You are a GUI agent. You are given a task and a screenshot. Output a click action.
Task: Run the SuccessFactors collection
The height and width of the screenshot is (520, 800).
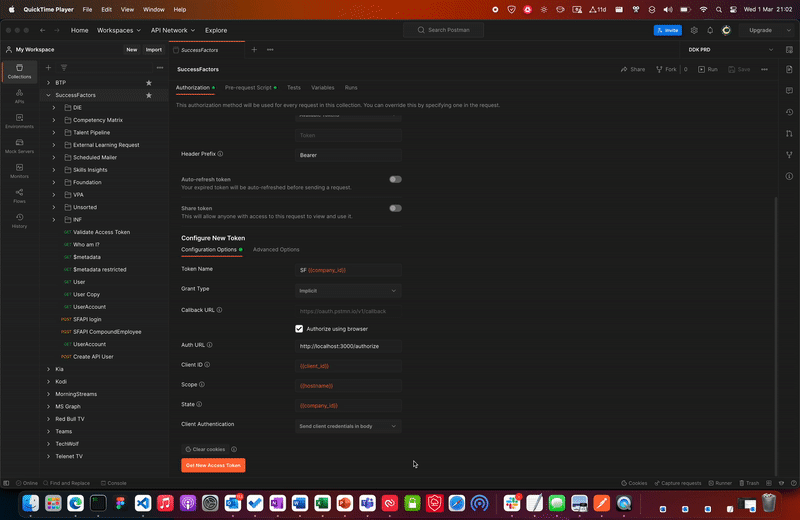pyautogui.click(x=708, y=69)
